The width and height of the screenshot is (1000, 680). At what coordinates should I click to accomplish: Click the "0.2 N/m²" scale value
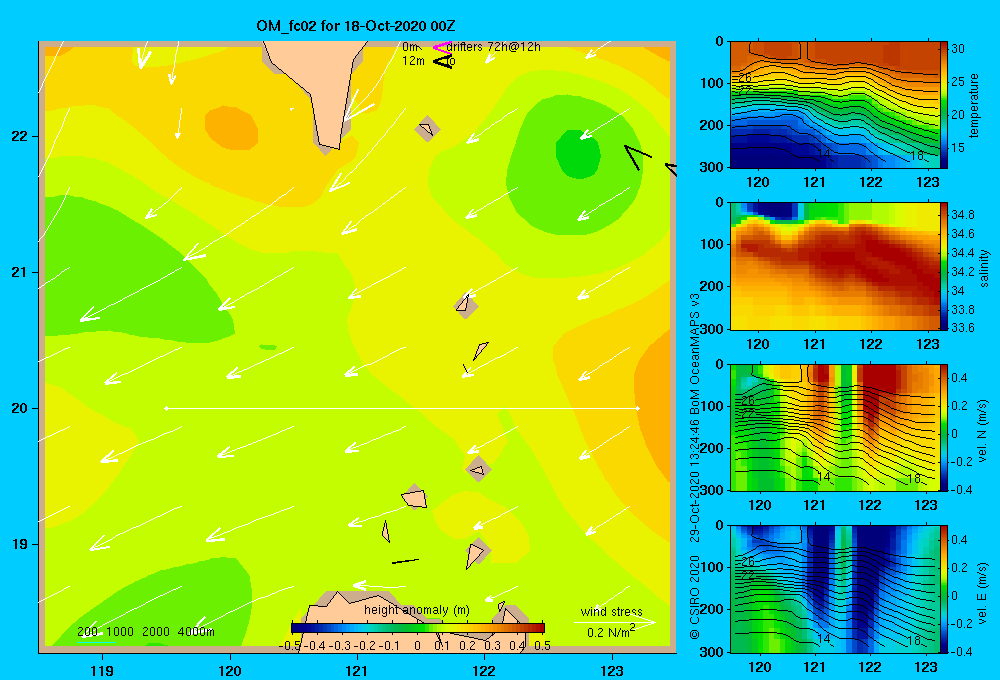click(x=611, y=632)
